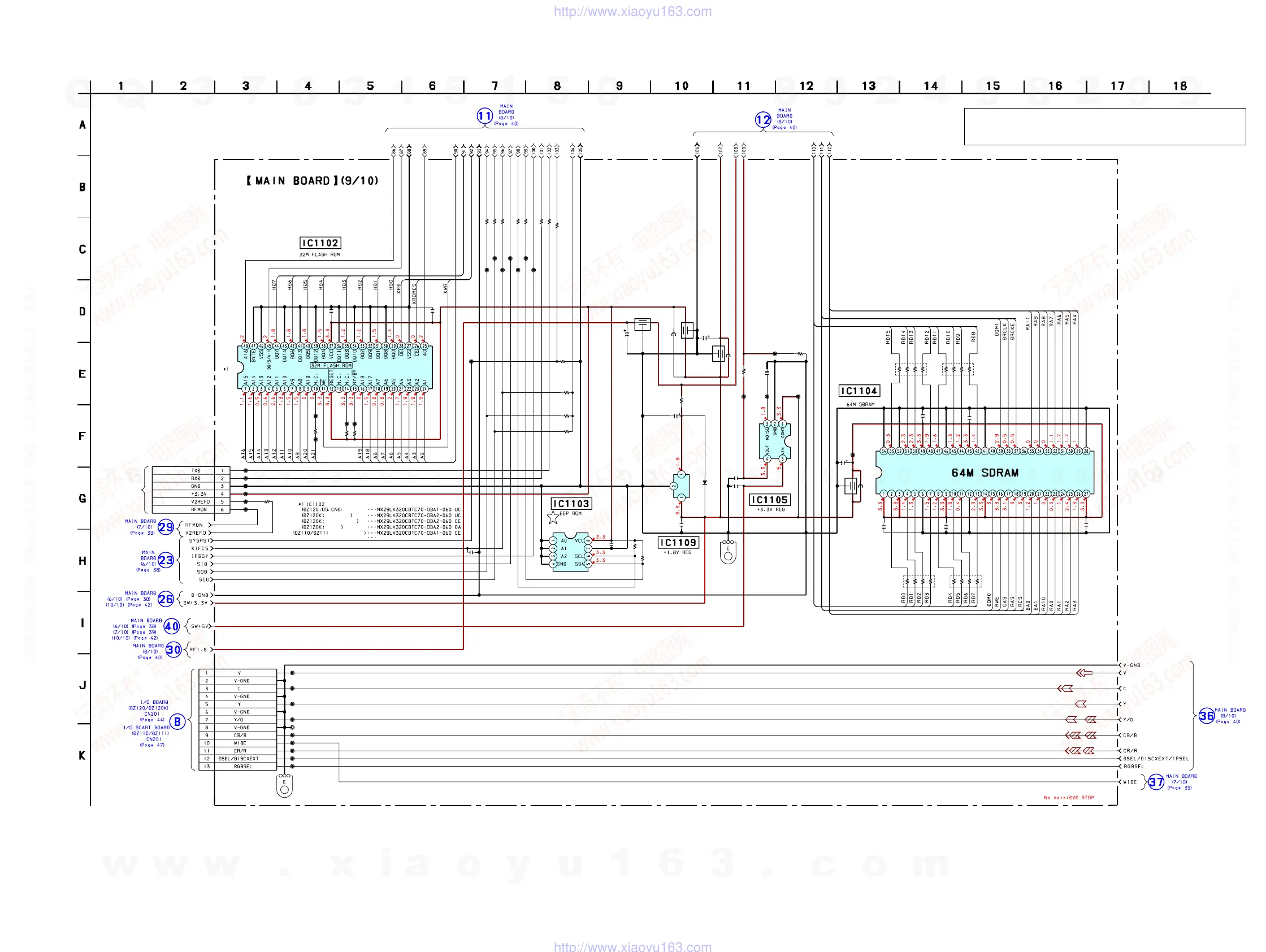The image size is (1266, 952).
Task: Click the circled 26 reference marker
Action: click(166, 599)
